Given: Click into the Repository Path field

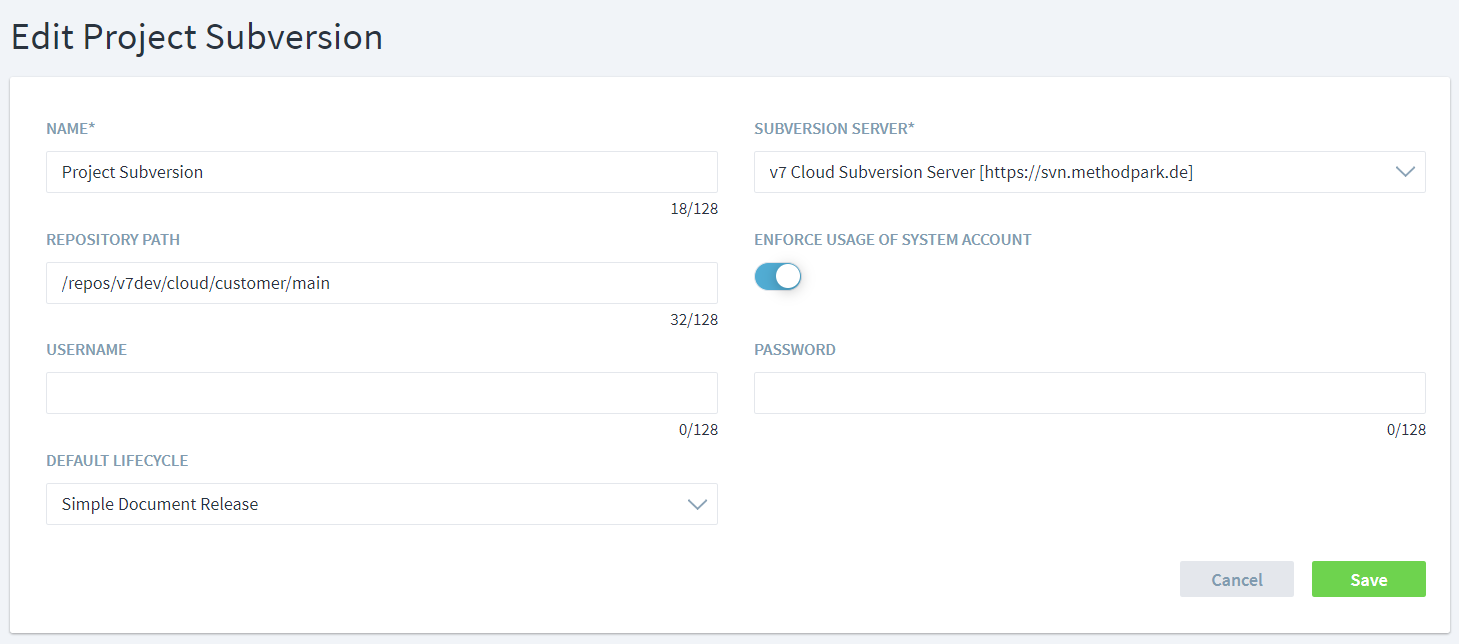Looking at the screenshot, I should click(x=381, y=283).
